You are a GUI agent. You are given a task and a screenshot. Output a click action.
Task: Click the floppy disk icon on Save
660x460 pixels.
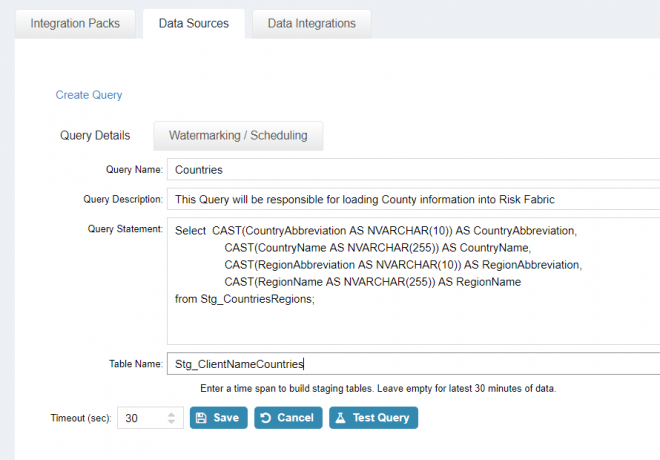tap(201, 418)
